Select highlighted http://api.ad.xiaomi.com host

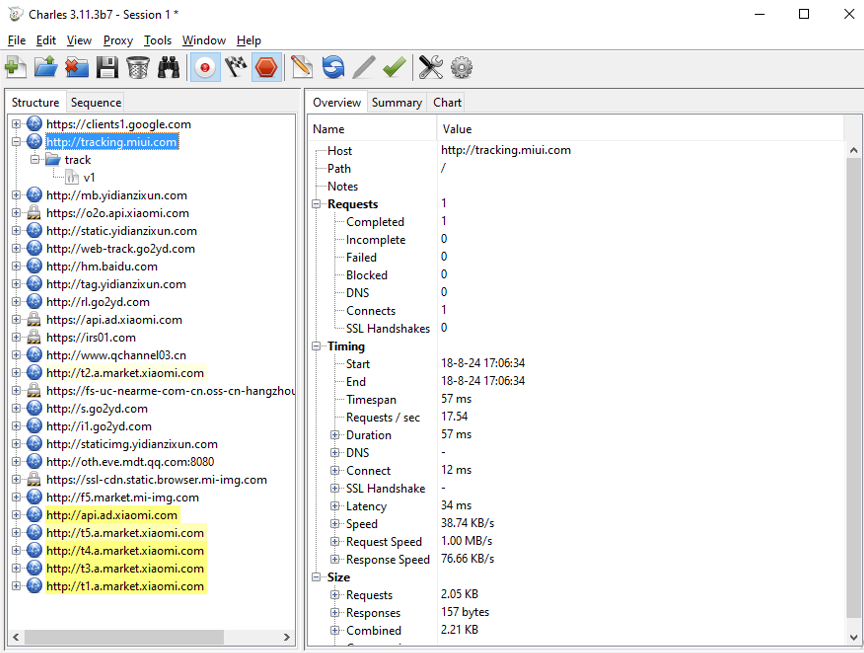click(x=112, y=515)
